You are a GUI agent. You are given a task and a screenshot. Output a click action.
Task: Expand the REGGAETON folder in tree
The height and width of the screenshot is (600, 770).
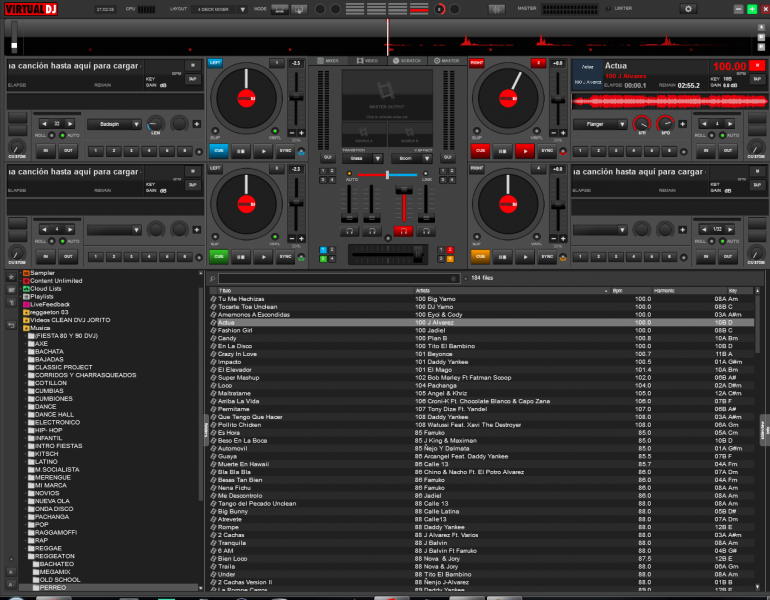tap(27, 556)
